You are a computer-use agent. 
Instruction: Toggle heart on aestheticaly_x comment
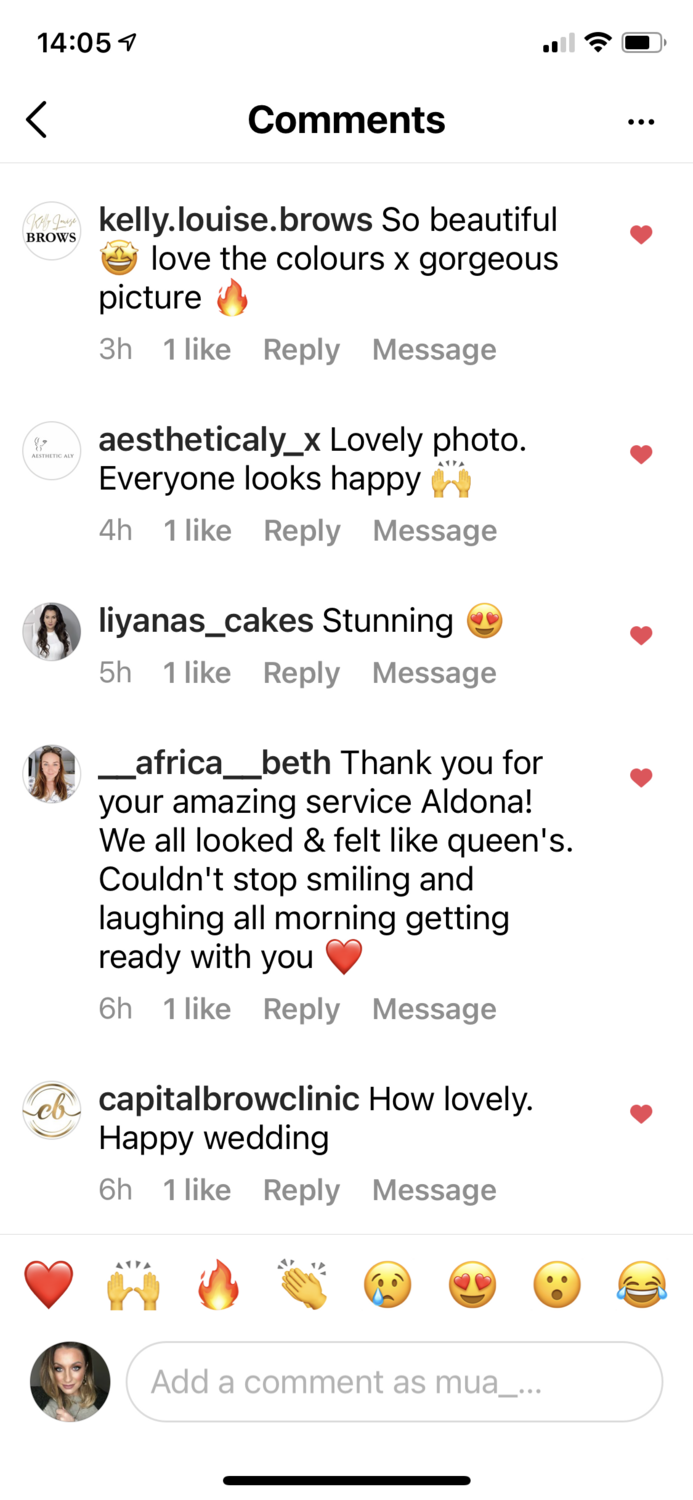641,455
